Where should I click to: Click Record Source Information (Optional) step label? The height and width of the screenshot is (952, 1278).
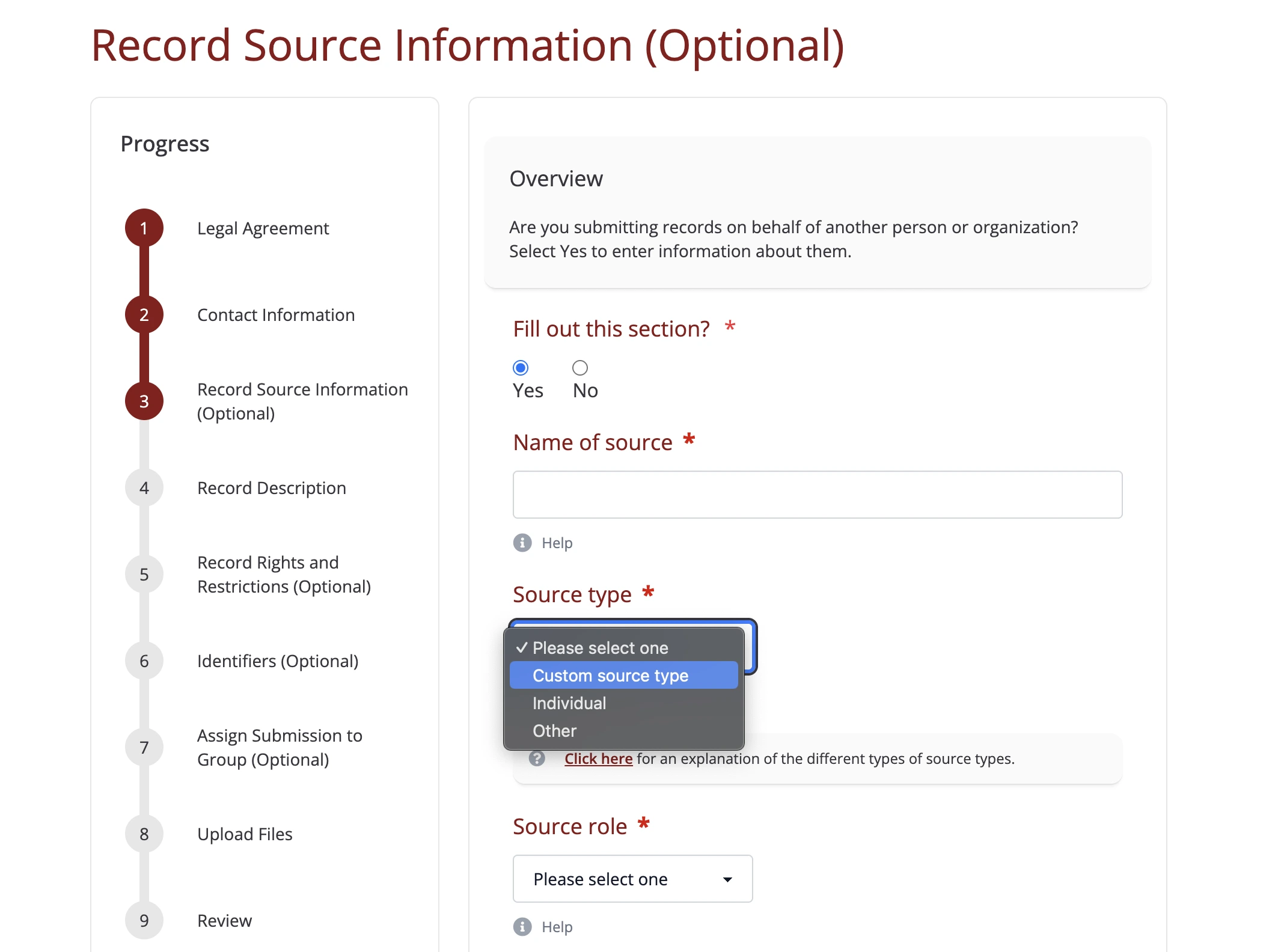point(302,401)
